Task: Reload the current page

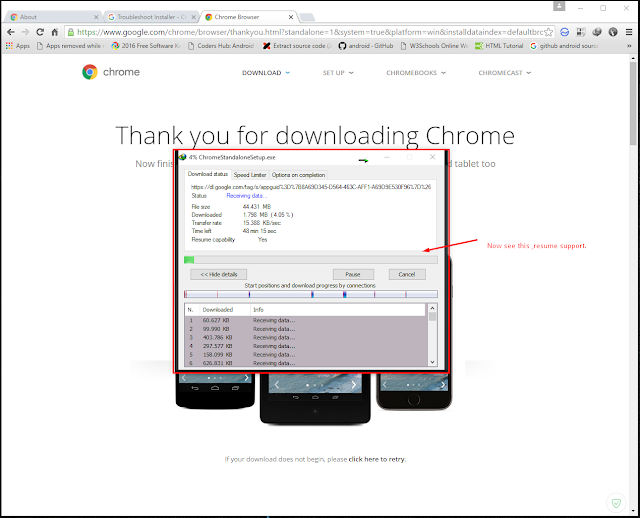Action: click(x=40, y=32)
